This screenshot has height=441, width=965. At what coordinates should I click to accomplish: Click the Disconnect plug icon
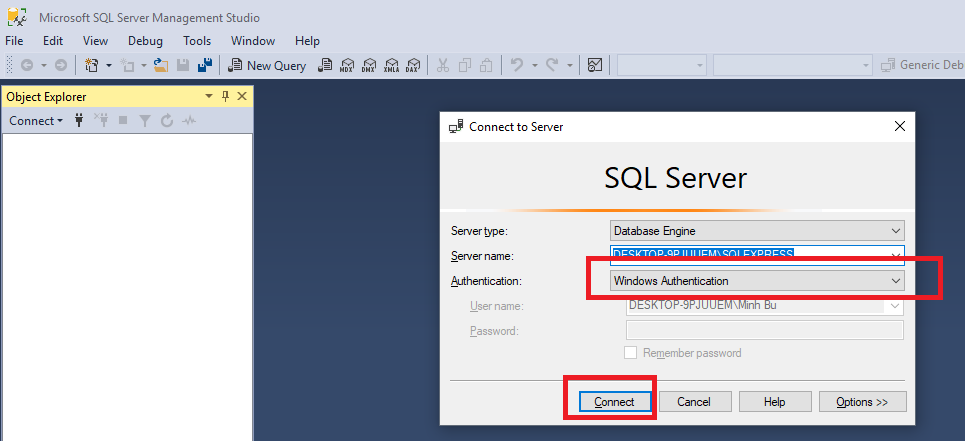coord(101,121)
